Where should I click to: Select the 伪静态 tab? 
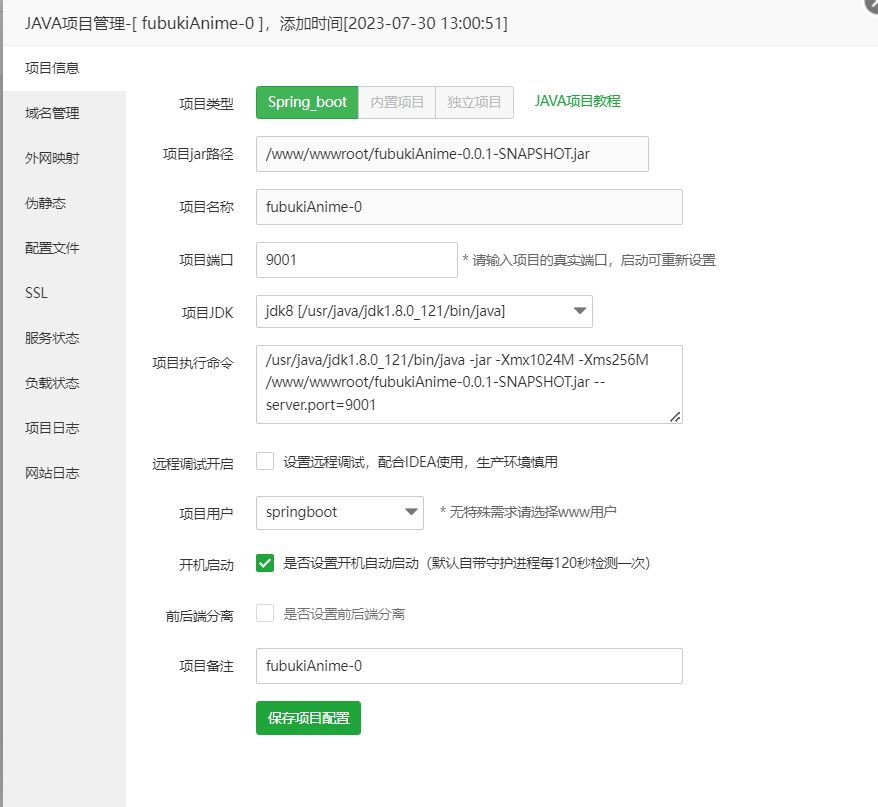(45, 203)
